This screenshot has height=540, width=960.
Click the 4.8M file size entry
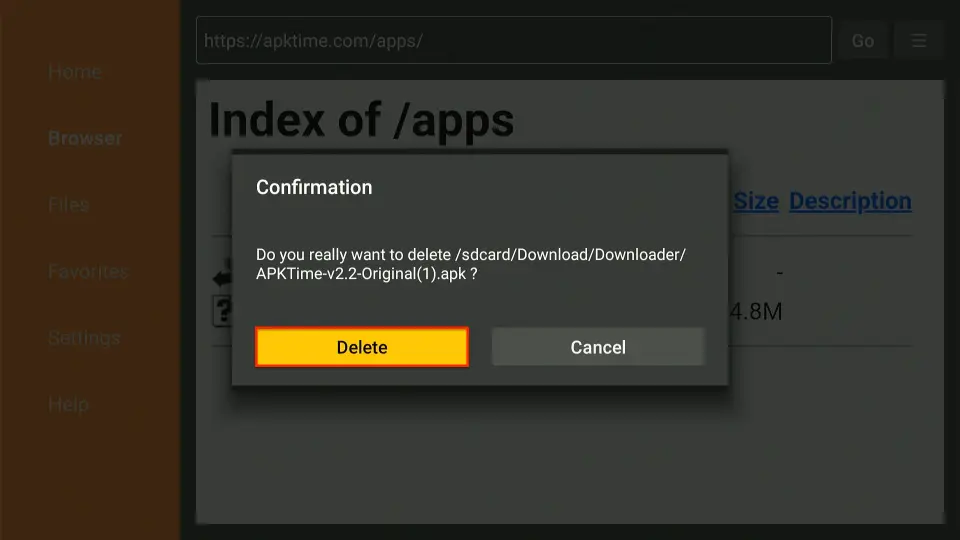755,312
